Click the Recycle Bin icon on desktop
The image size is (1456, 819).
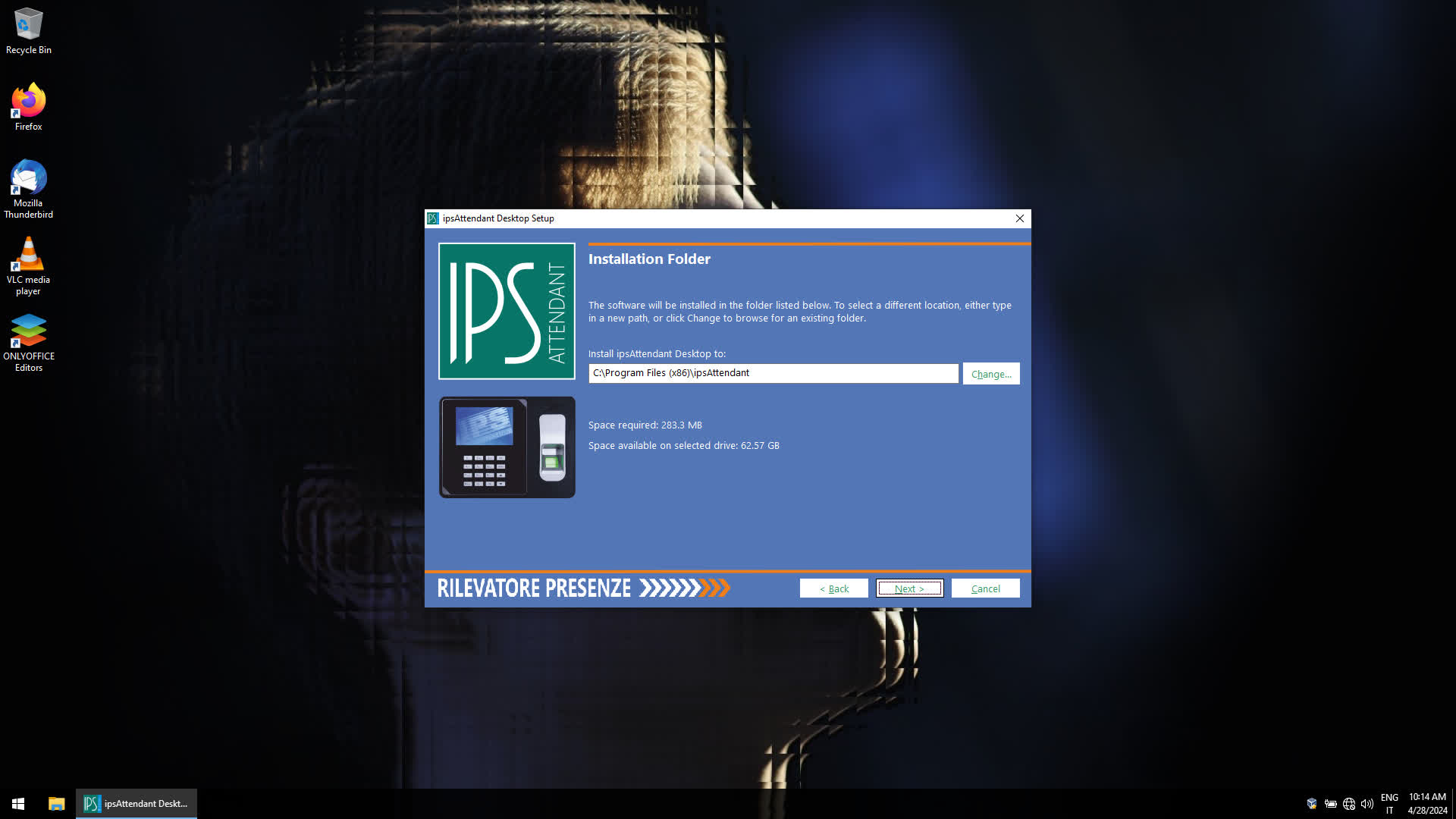click(x=28, y=21)
